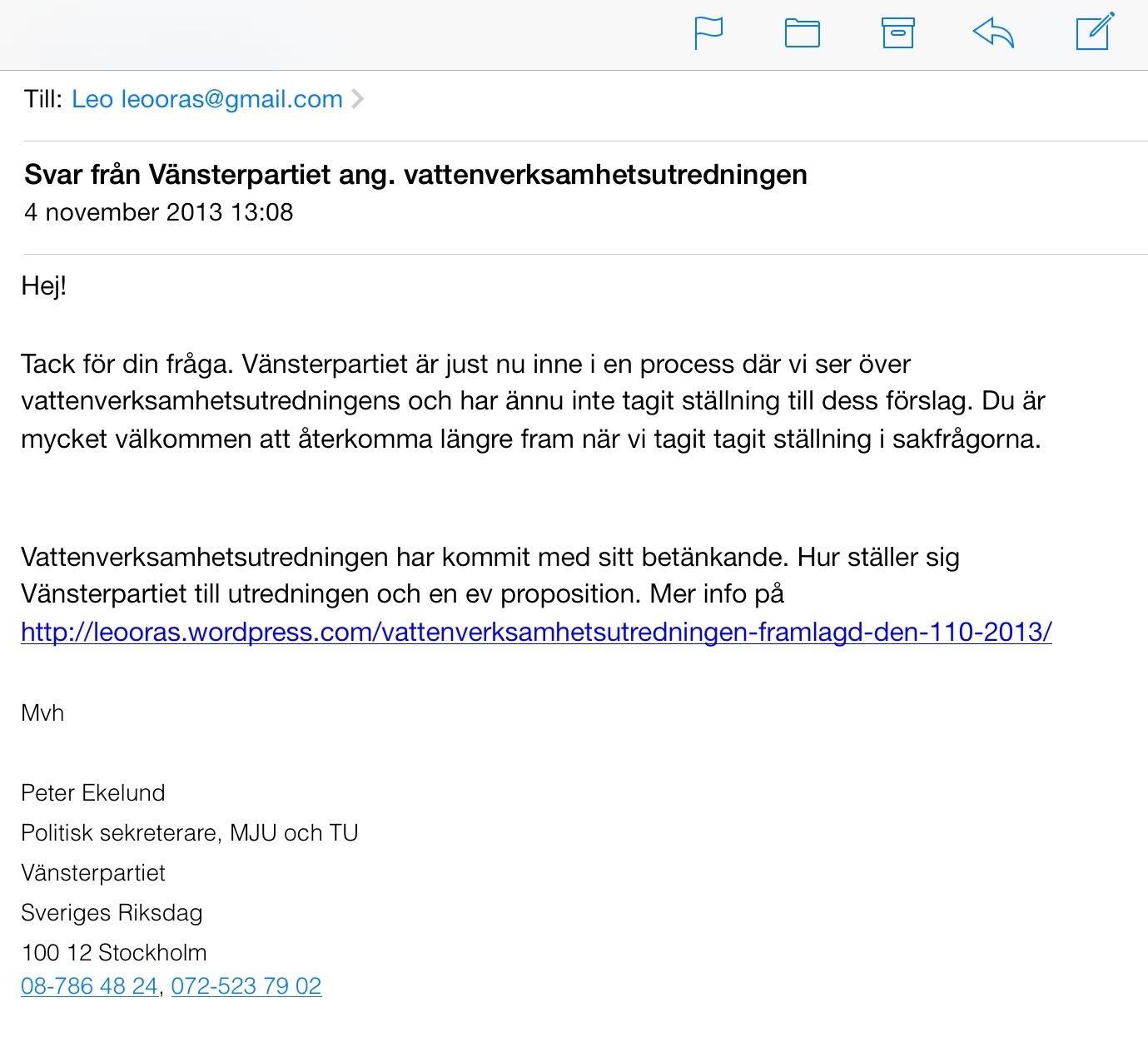The height and width of the screenshot is (1057, 1148).
Task: Tap the reply arrow icon
Action: tap(993, 33)
